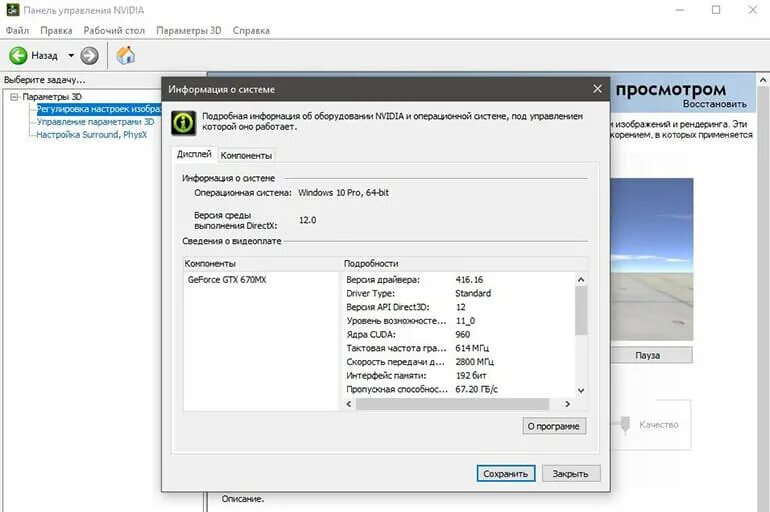Image resolution: width=770 pixels, height=512 pixels.
Task: Click horizontal scroll left arrow in details
Action: pyautogui.click(x=349, y=404)
